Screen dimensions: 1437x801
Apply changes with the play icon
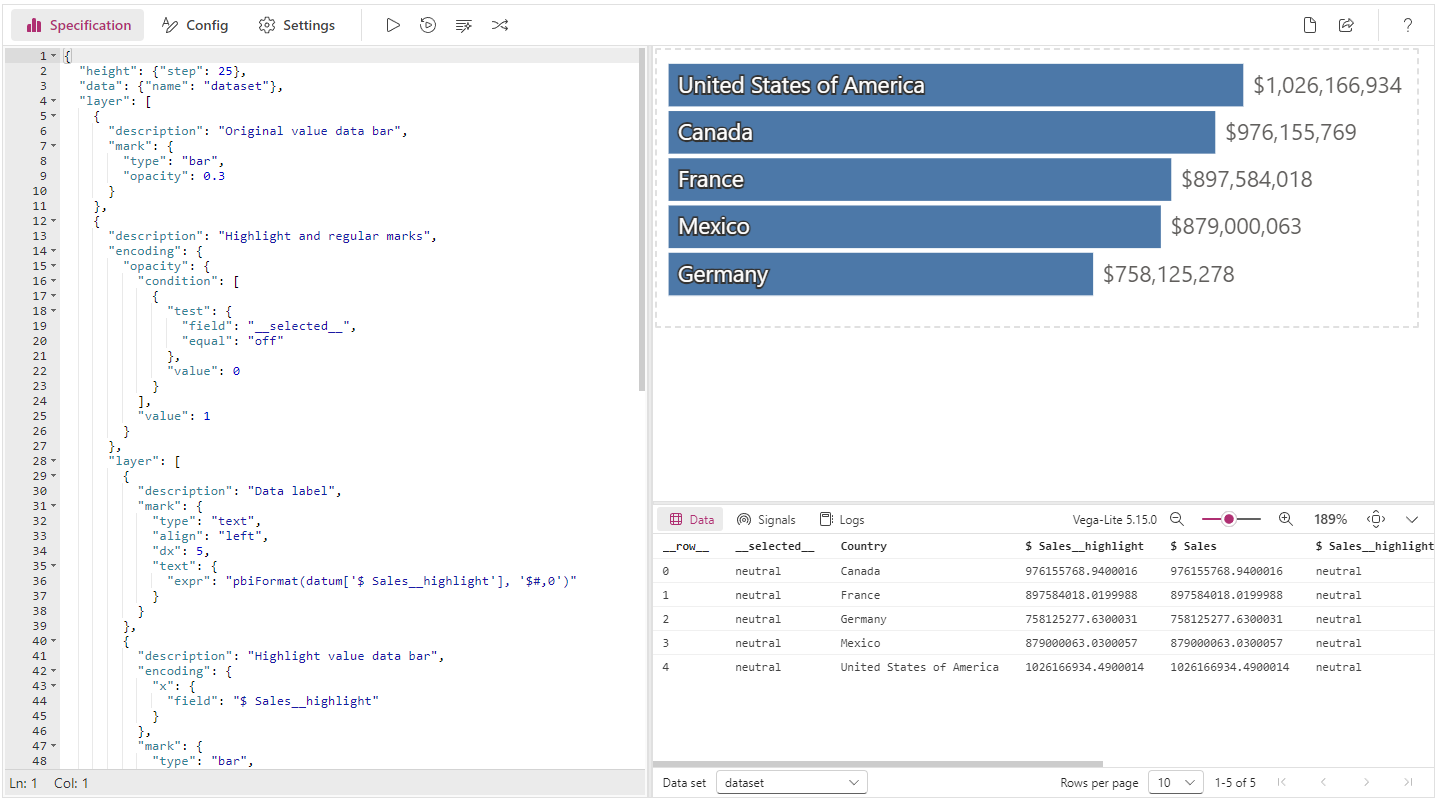tap(393, 25)
